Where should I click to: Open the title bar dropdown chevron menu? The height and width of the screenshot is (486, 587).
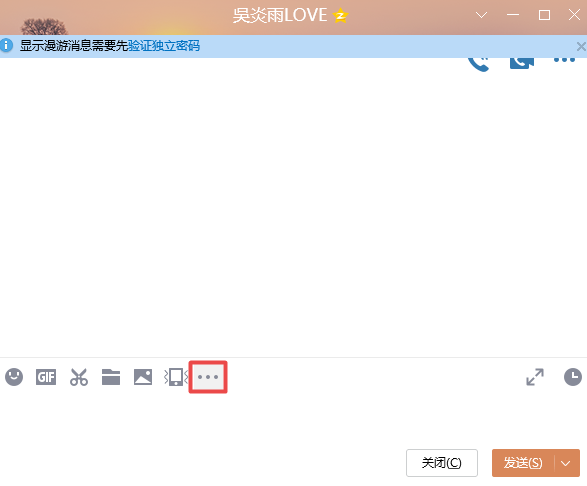coord(481,15)
